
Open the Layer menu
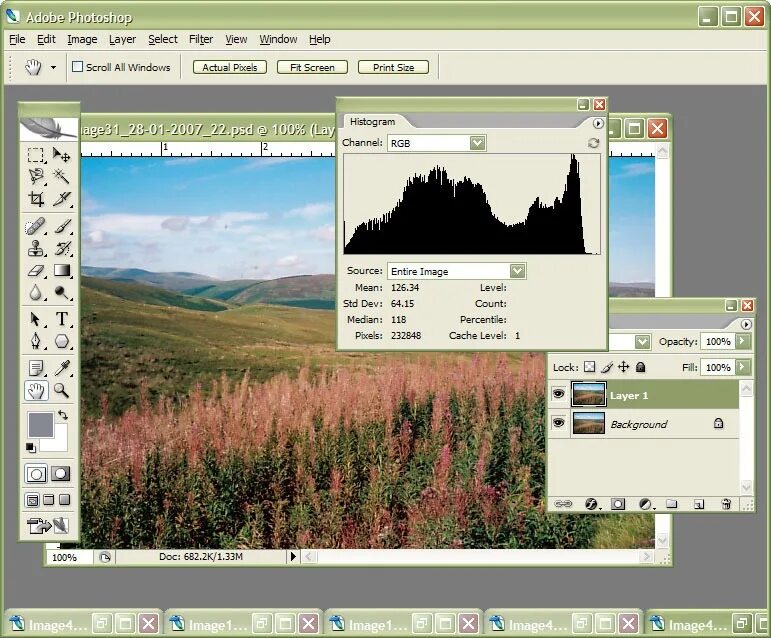[x=122, y=39]
